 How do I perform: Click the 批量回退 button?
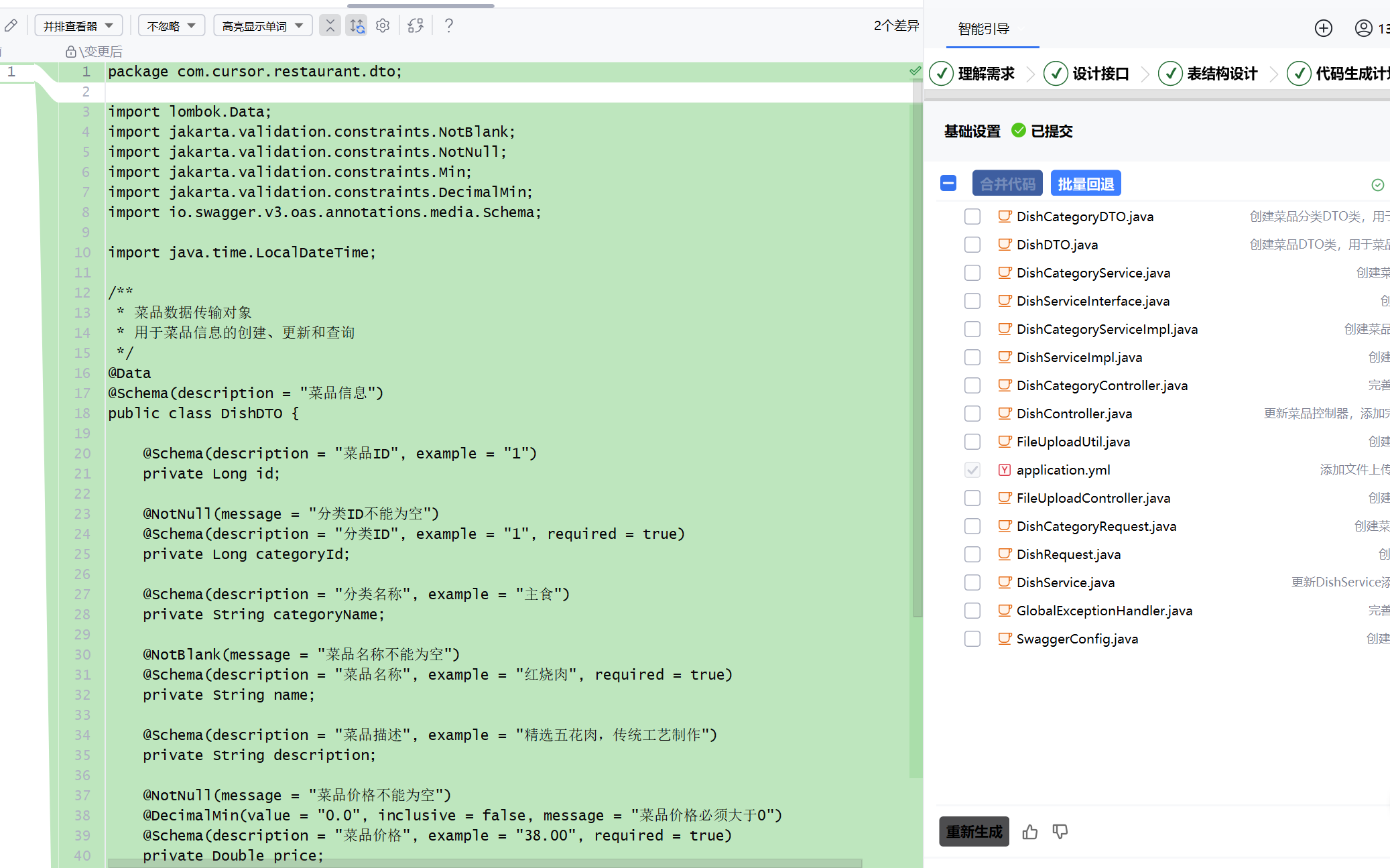tap(1085, 184)
